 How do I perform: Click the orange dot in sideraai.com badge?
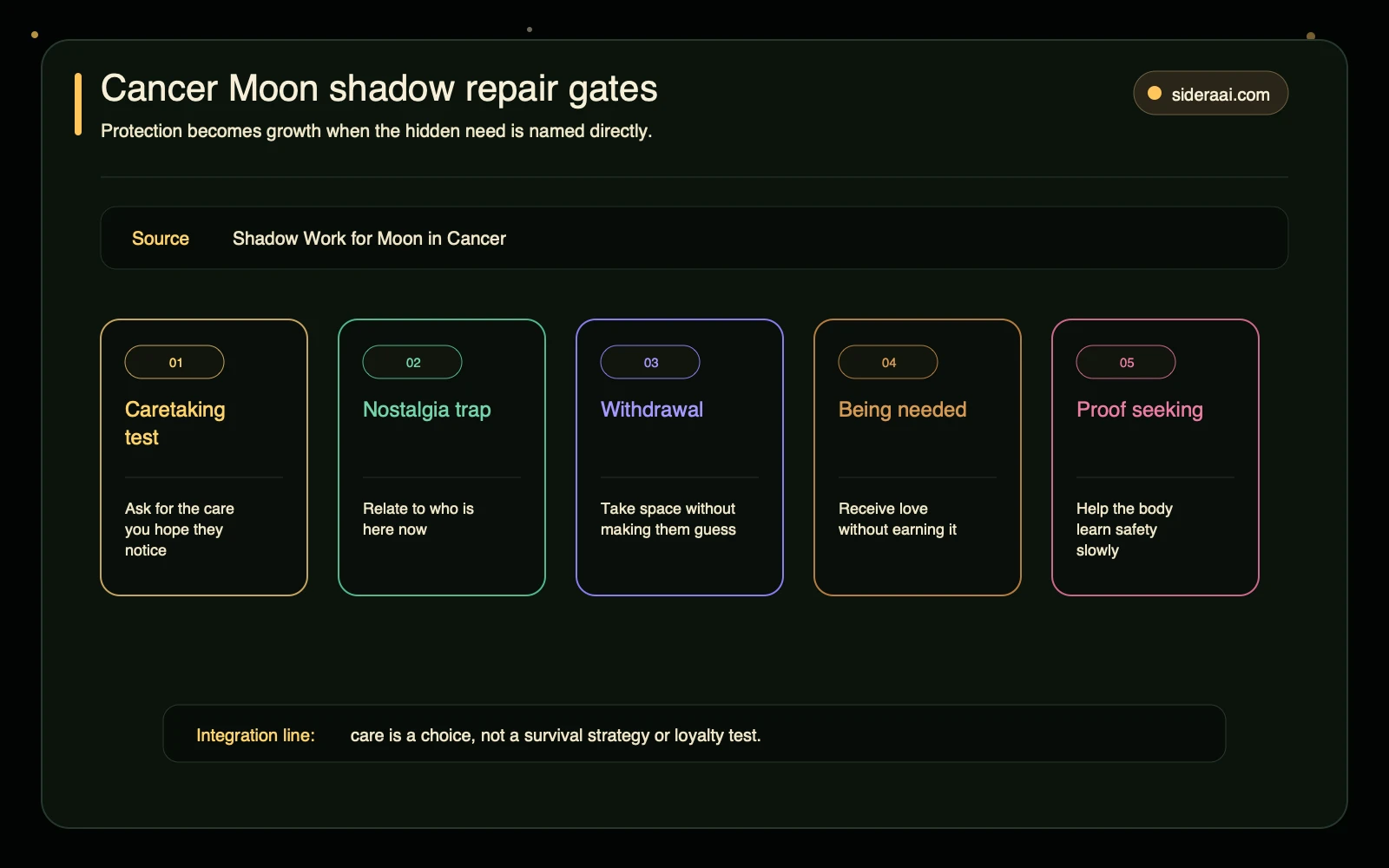1155,94
